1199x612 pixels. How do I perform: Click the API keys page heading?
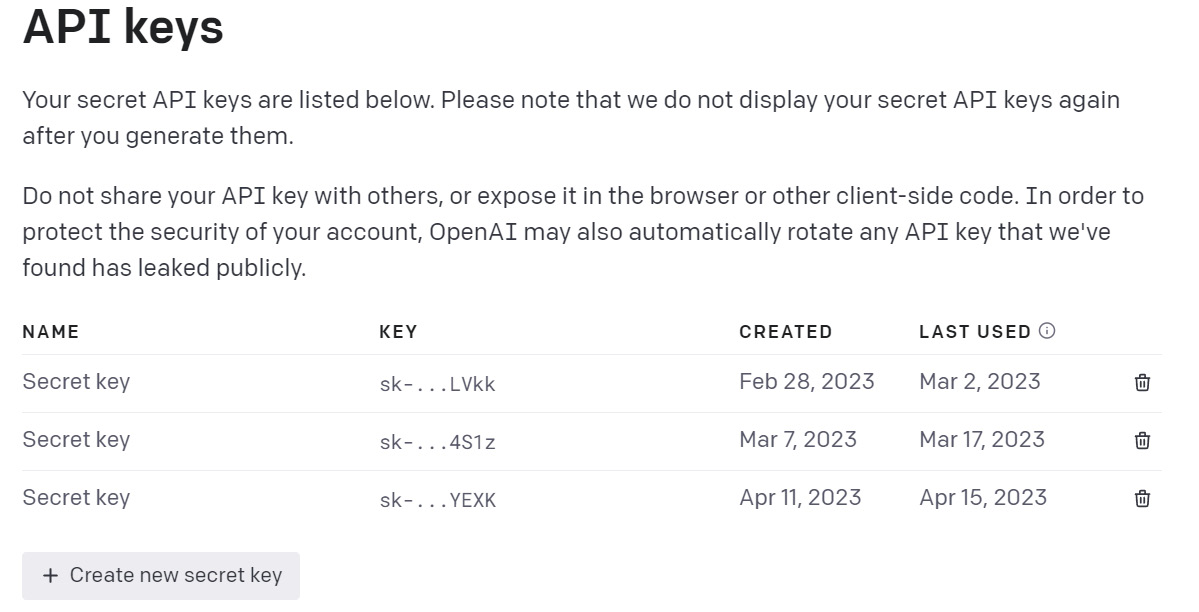(x=123, y=27)
